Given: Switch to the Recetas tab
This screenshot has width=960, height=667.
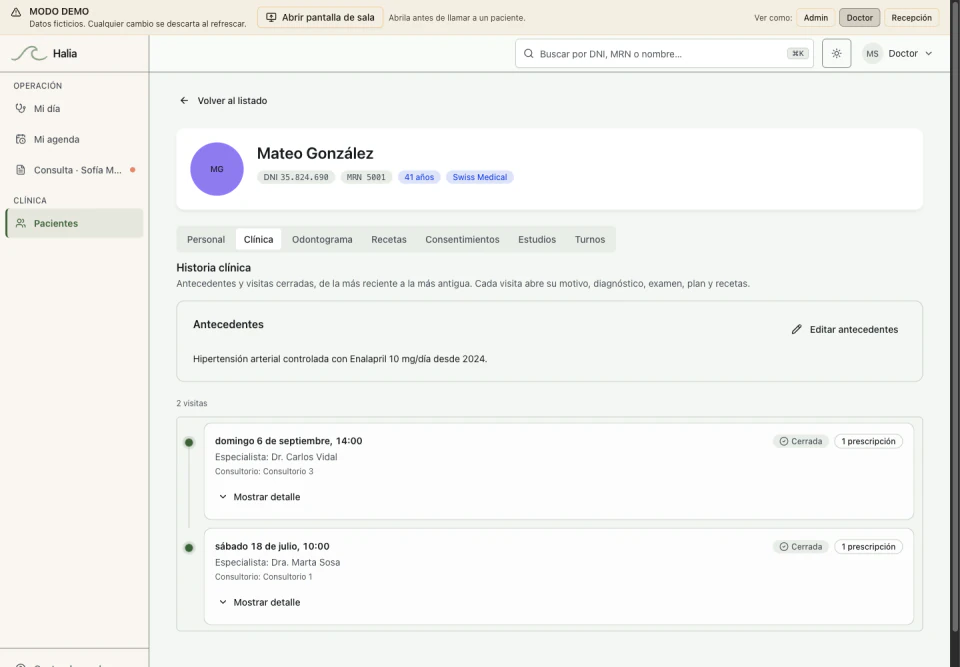Looking at the screenshot, I should pos(389,239).
